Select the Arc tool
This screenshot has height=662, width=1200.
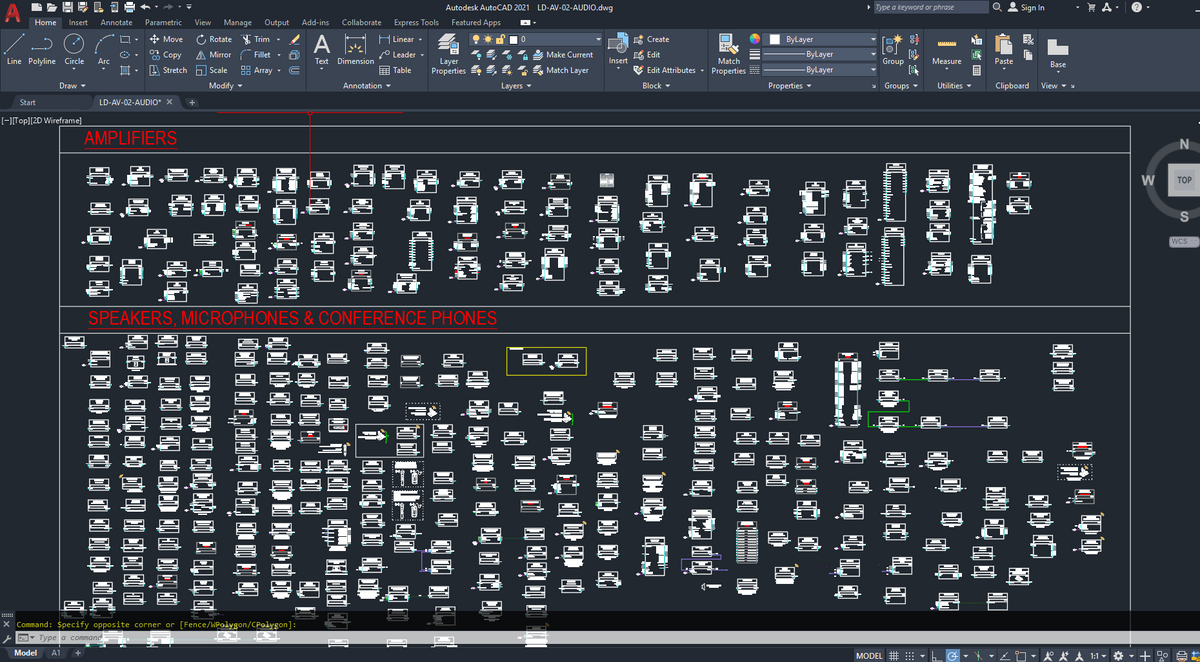coord(104,50)
